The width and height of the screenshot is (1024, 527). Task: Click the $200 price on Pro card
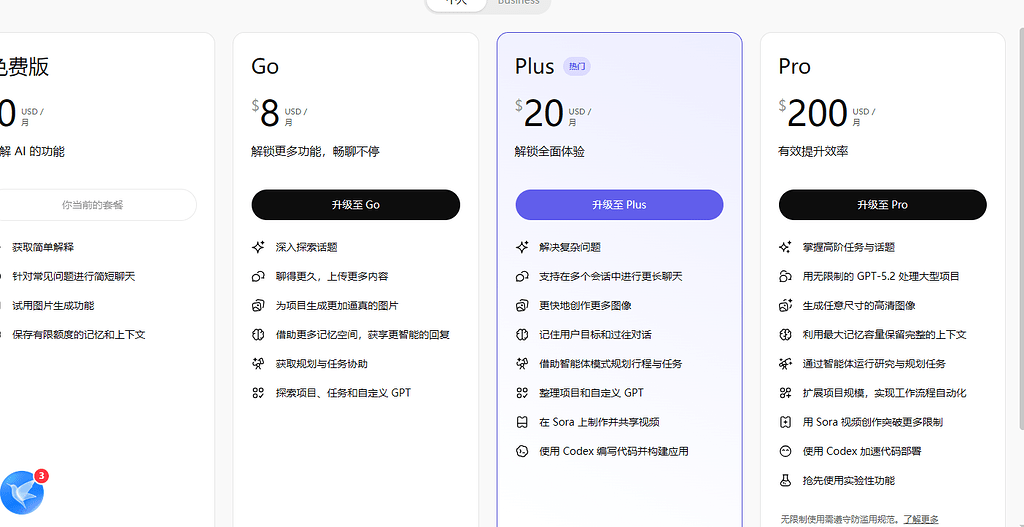[x=813, y=114]
